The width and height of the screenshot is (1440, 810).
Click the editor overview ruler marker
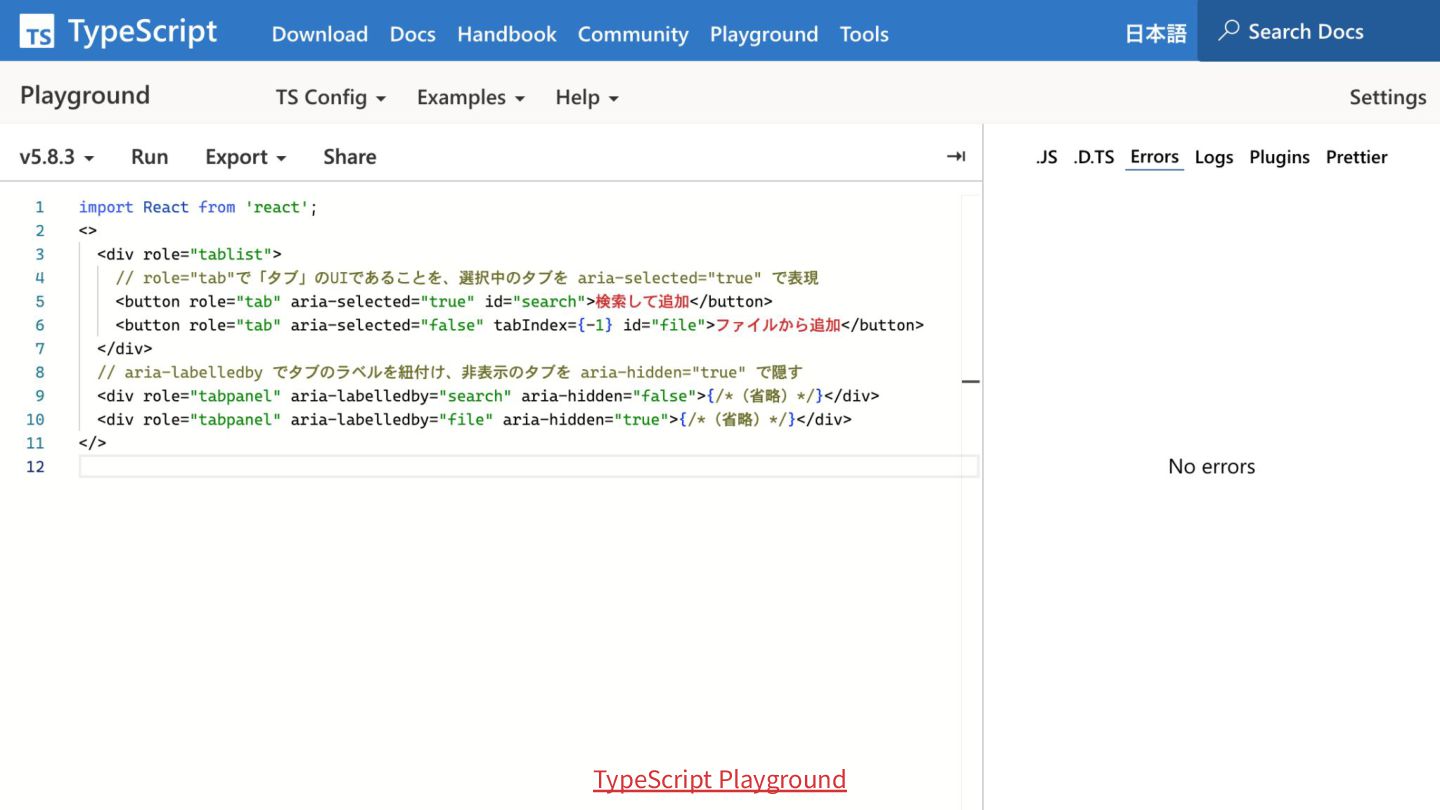point(970,381)
